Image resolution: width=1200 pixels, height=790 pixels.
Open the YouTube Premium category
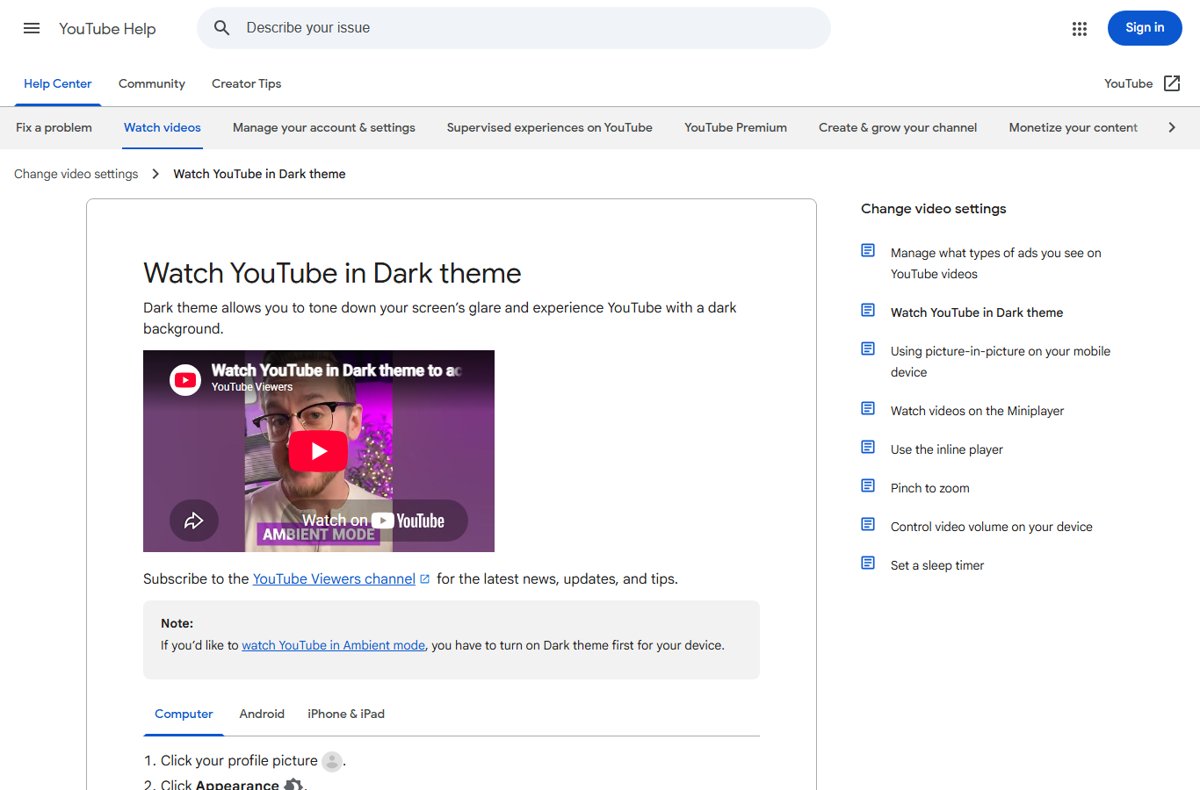point(736,127)
